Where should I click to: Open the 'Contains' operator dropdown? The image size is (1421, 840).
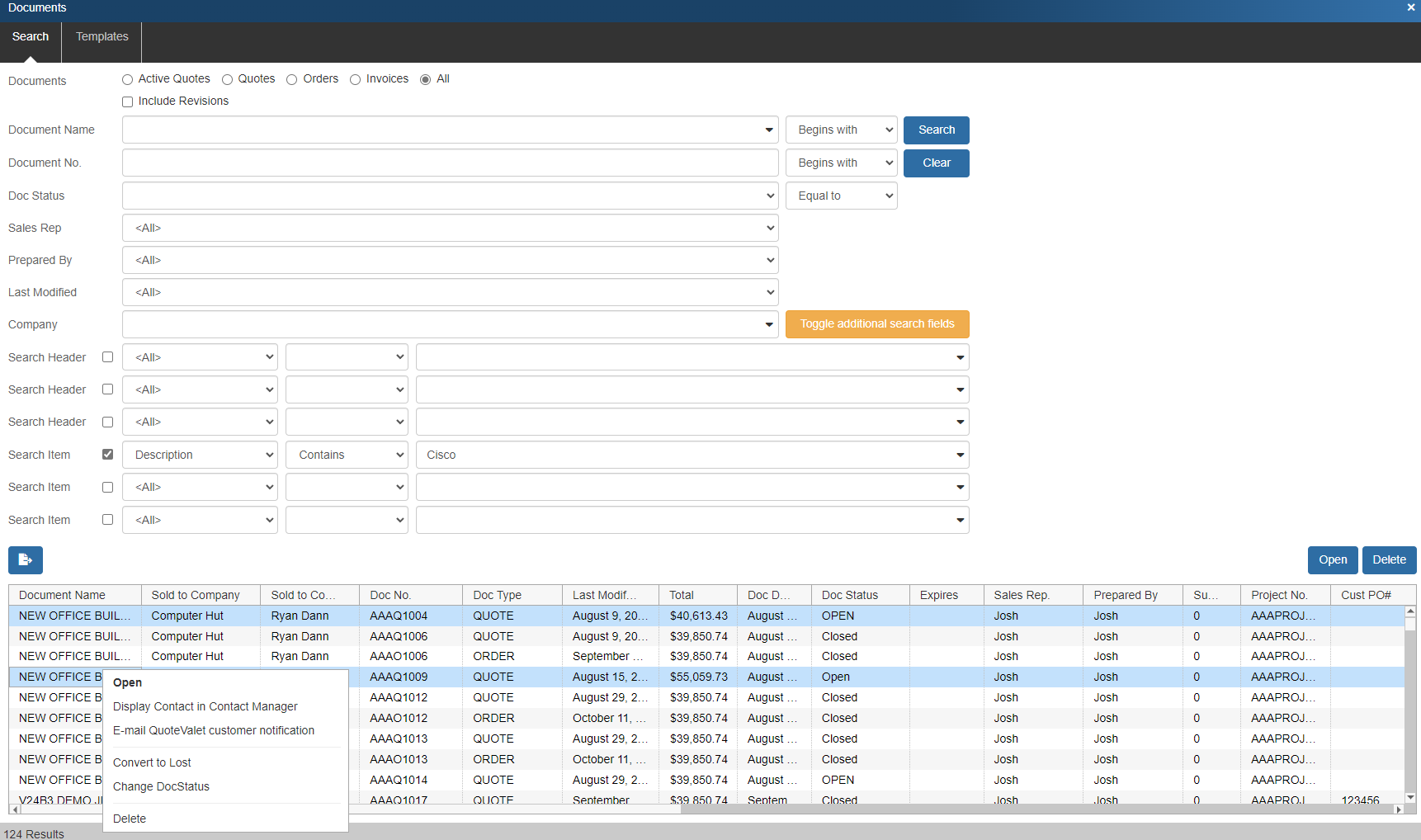(347, 455)
